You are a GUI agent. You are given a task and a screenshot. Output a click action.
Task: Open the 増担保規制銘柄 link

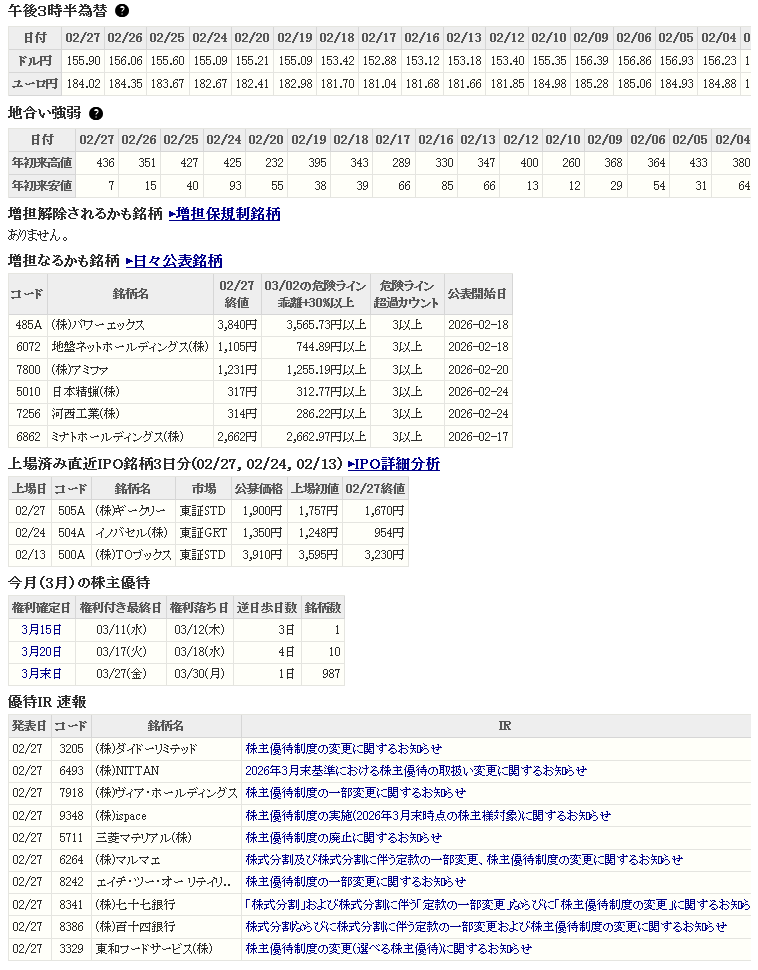pos(228,214)
